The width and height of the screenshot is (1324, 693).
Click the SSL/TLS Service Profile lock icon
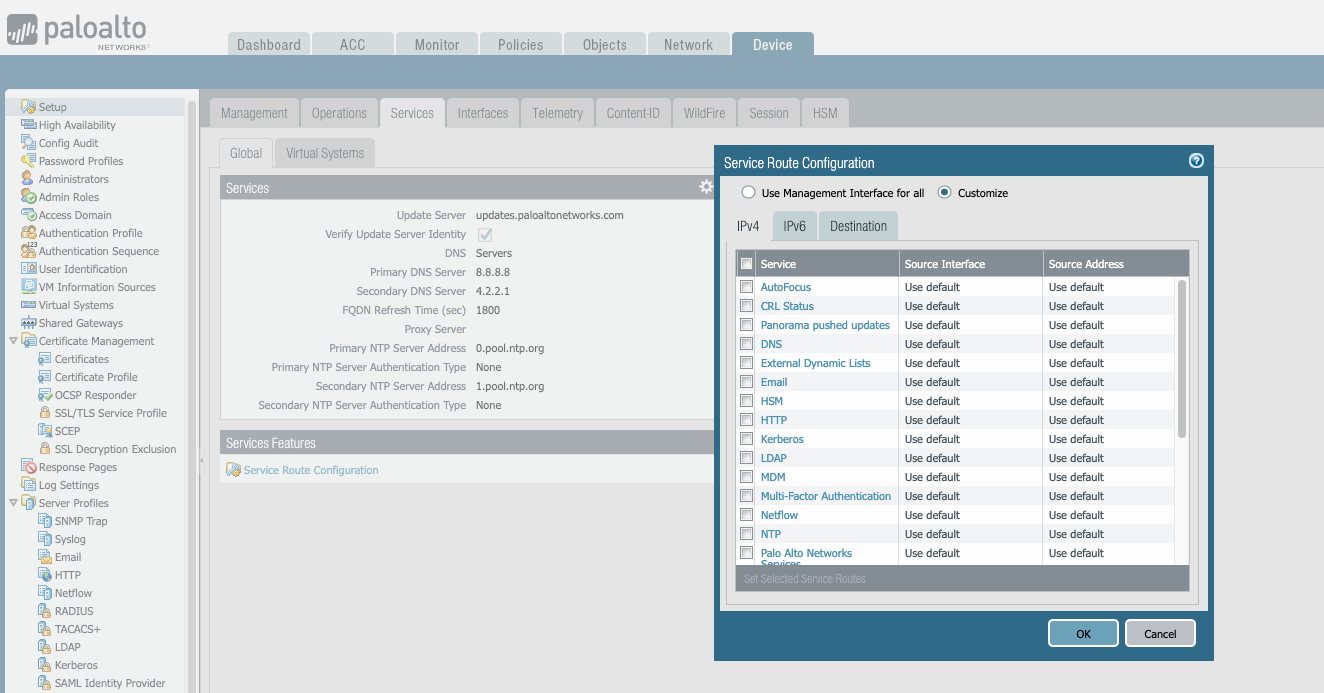tap(44, 413)
